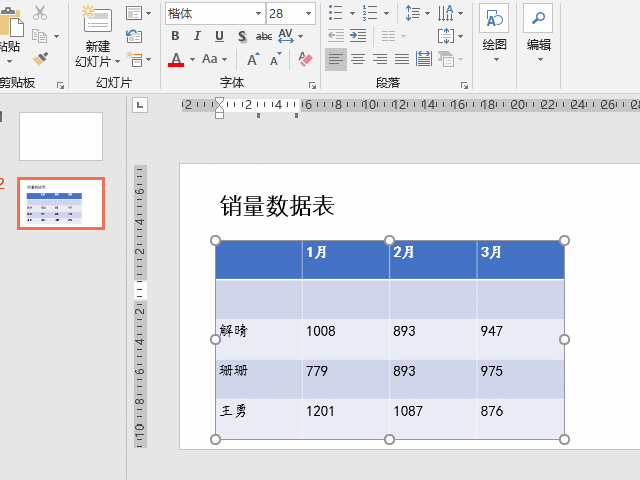The height and width of the screenshot is (480, 640).
Task: Click the reset slide icon
Action: pyautogui.click(x=134, y=36)
